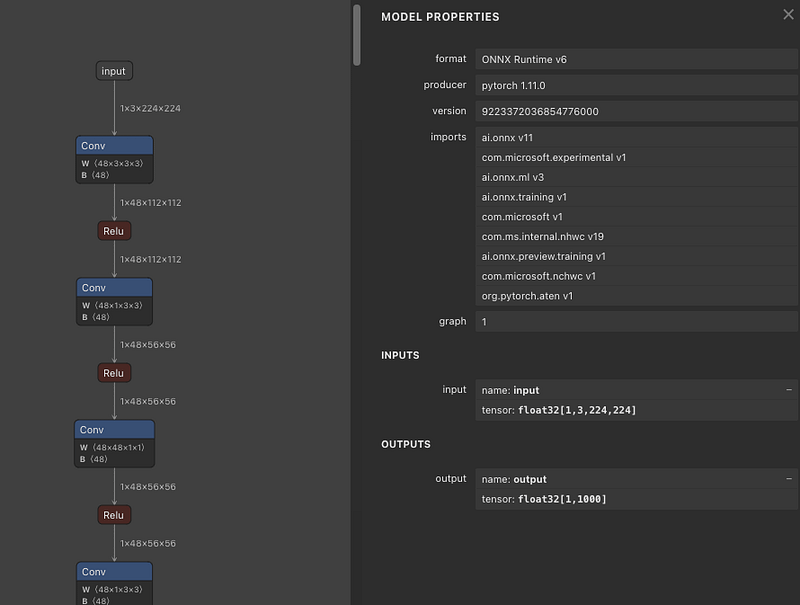
Task: Collapse the output tensor details
Action: pos(789,479)
